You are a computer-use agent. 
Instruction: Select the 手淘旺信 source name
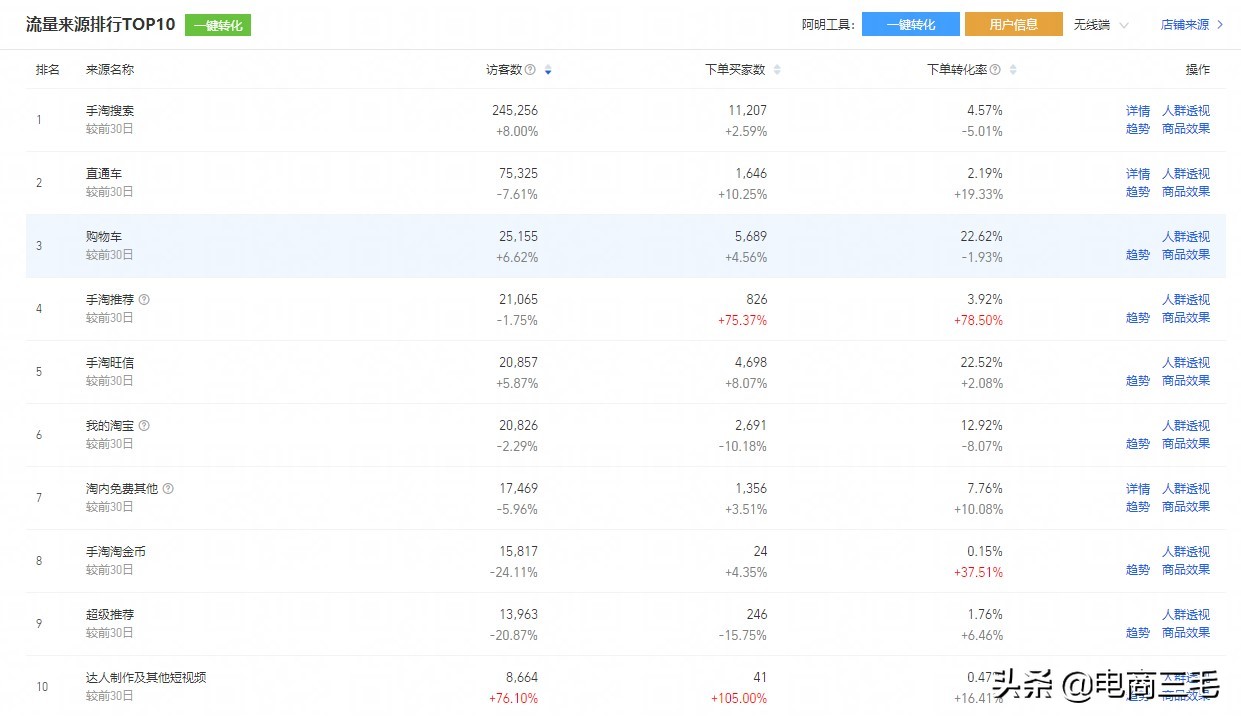(110, 363)
